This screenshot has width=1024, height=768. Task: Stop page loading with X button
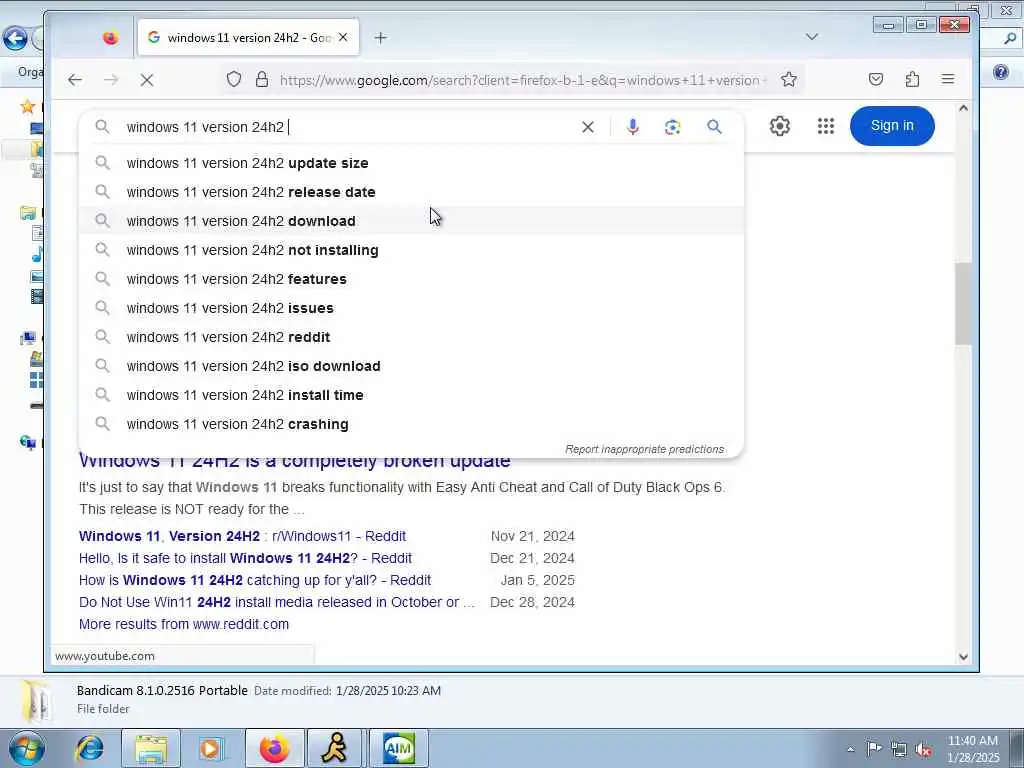click(147, 80)
